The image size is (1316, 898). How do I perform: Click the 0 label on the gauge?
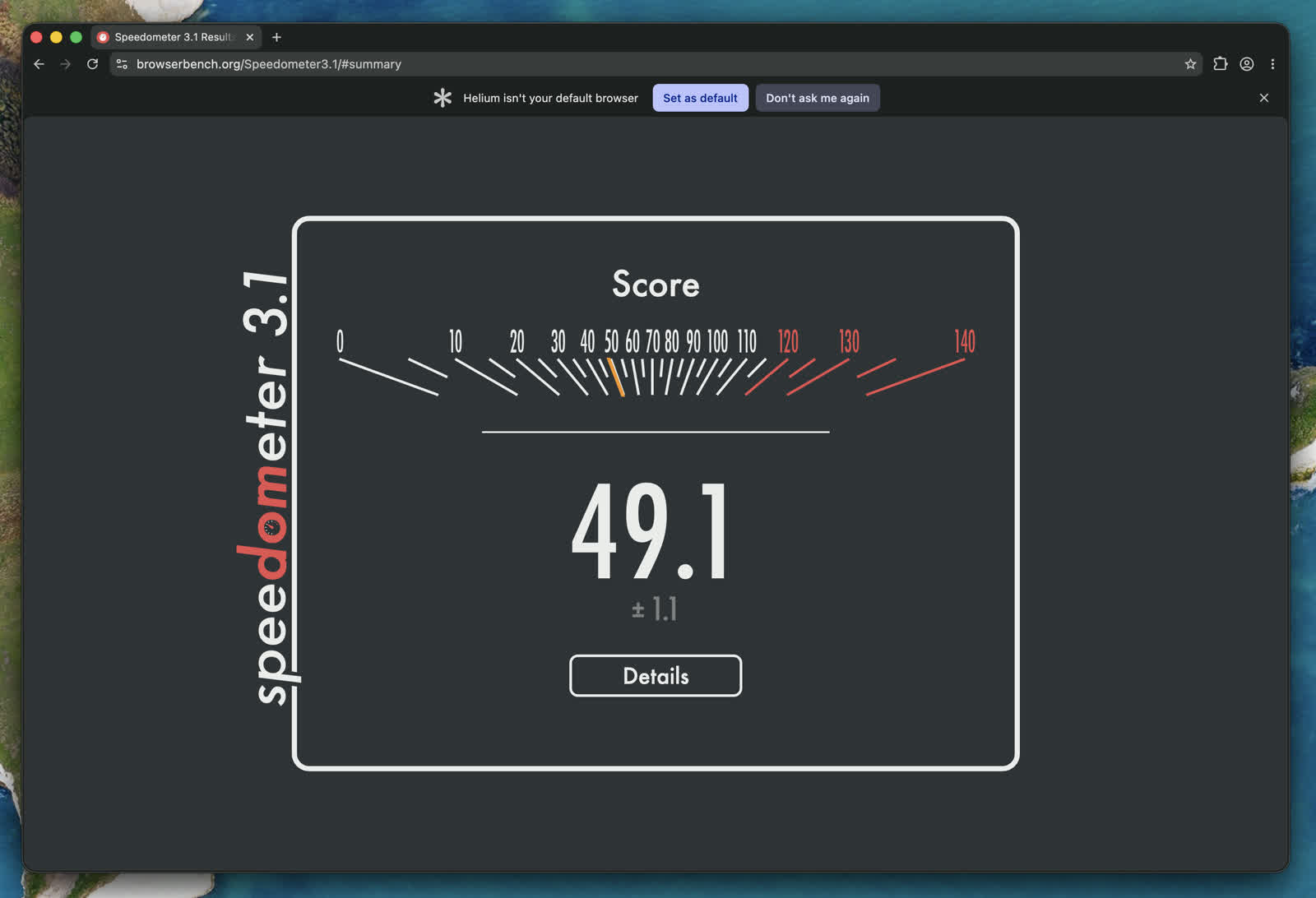click(340, 341)
